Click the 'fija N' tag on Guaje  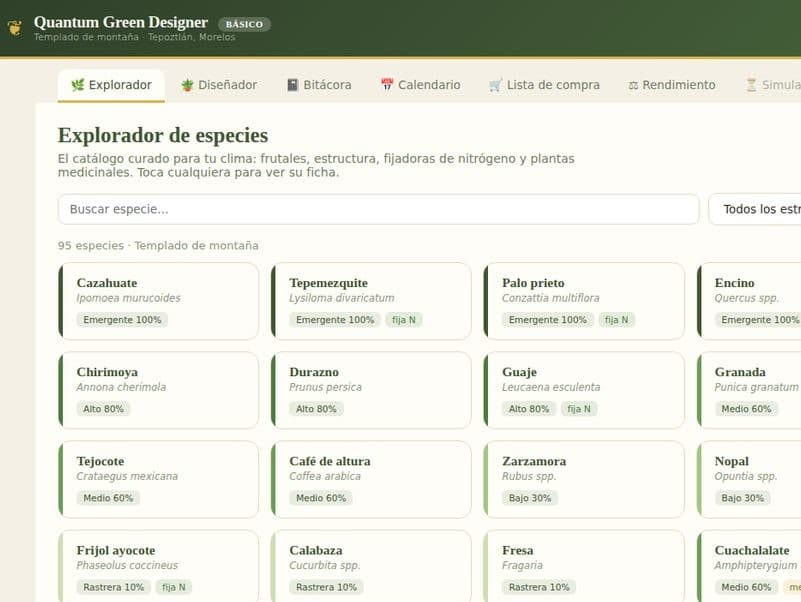[579, 409]
